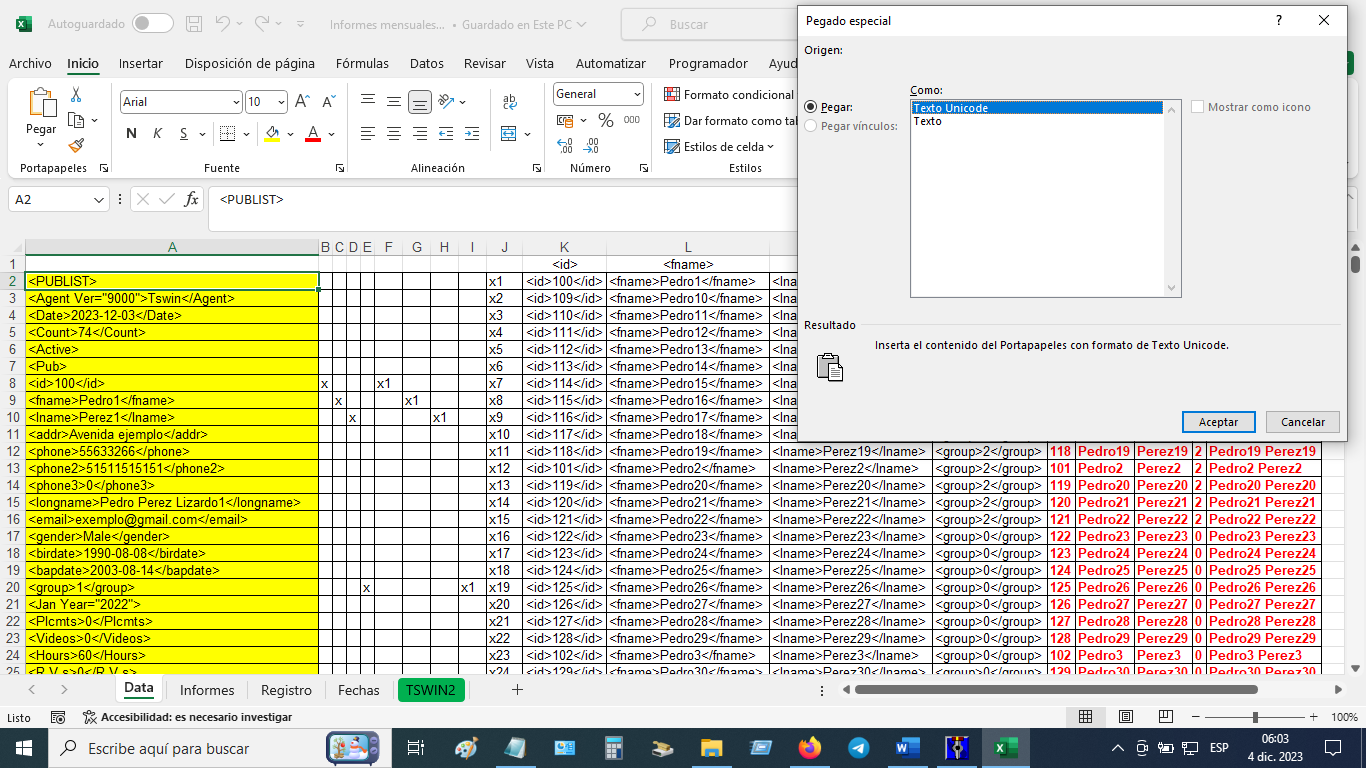This screenshot has height=768, width=1366.
Task: Expand the Name Box dropdown arrow
Action: point(99,200)
